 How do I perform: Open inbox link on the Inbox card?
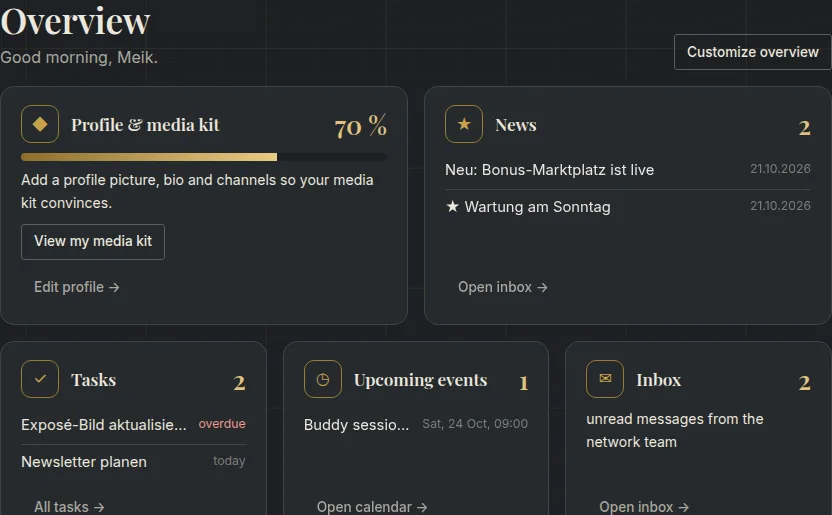pos(644,507)
